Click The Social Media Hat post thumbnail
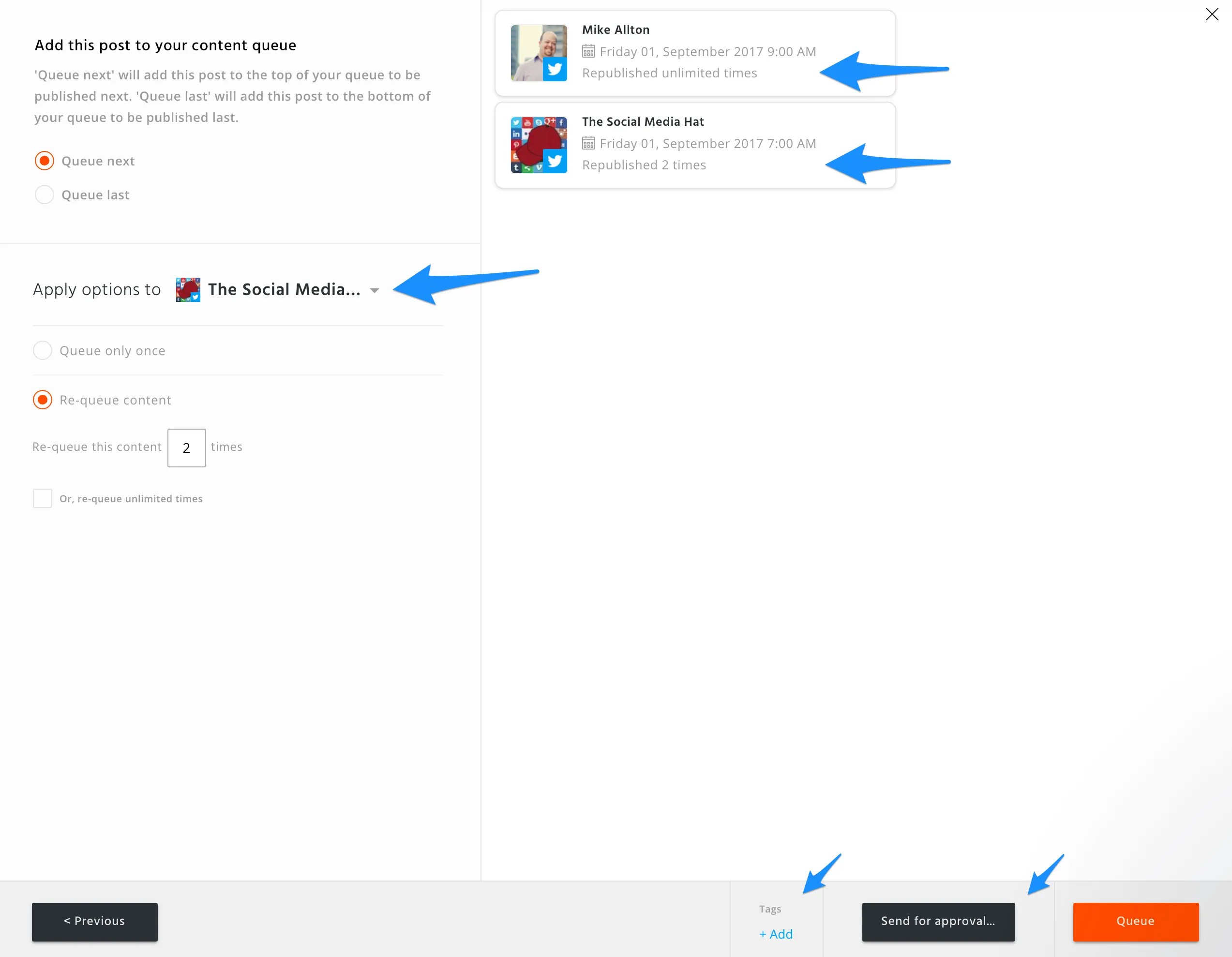This screenshot has width=1232, height=957. click(540, 144)
